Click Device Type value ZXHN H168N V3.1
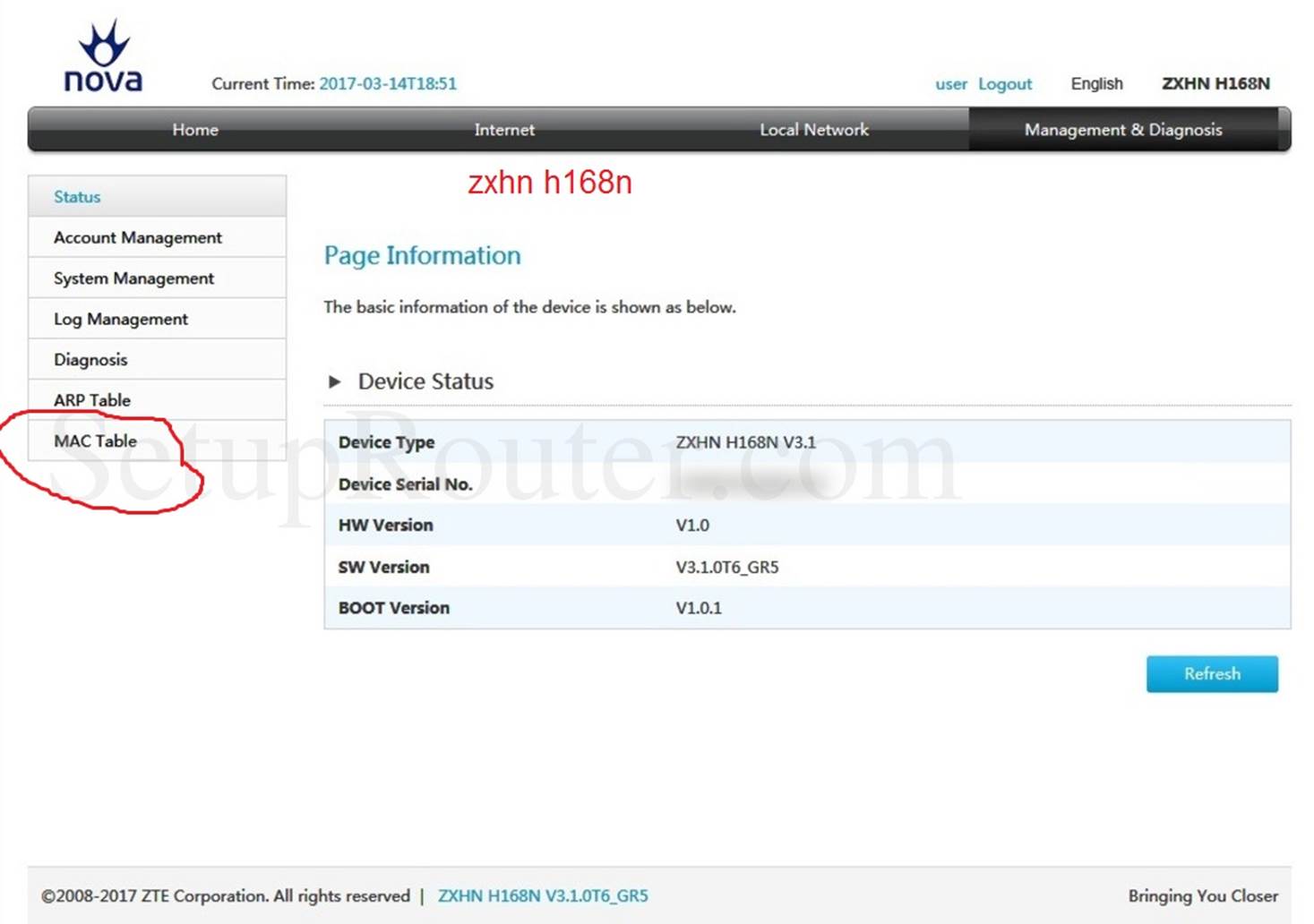1314x924 pixels. click(x=745, y=442)
